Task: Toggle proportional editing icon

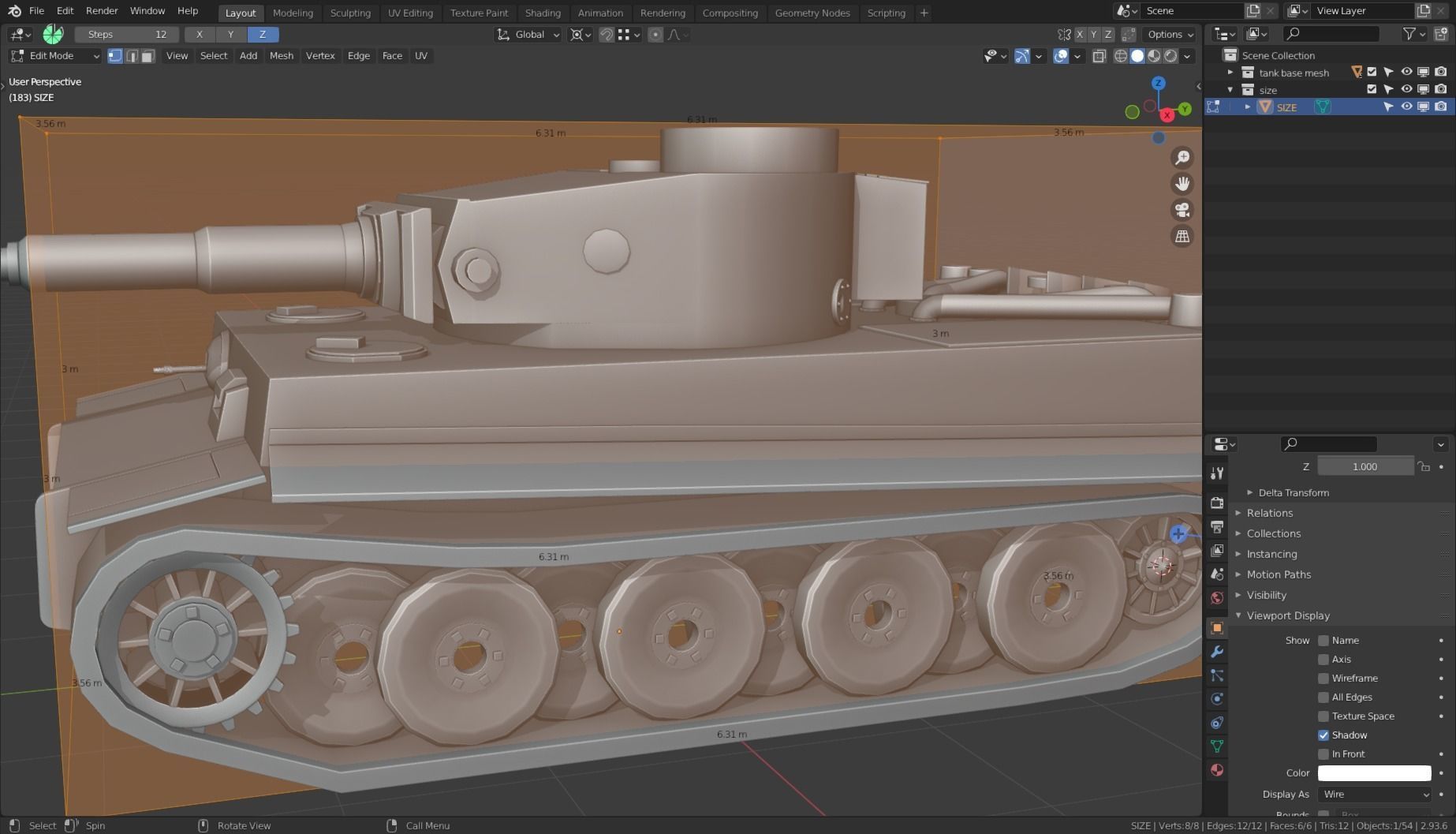Action: pos(655,35)
